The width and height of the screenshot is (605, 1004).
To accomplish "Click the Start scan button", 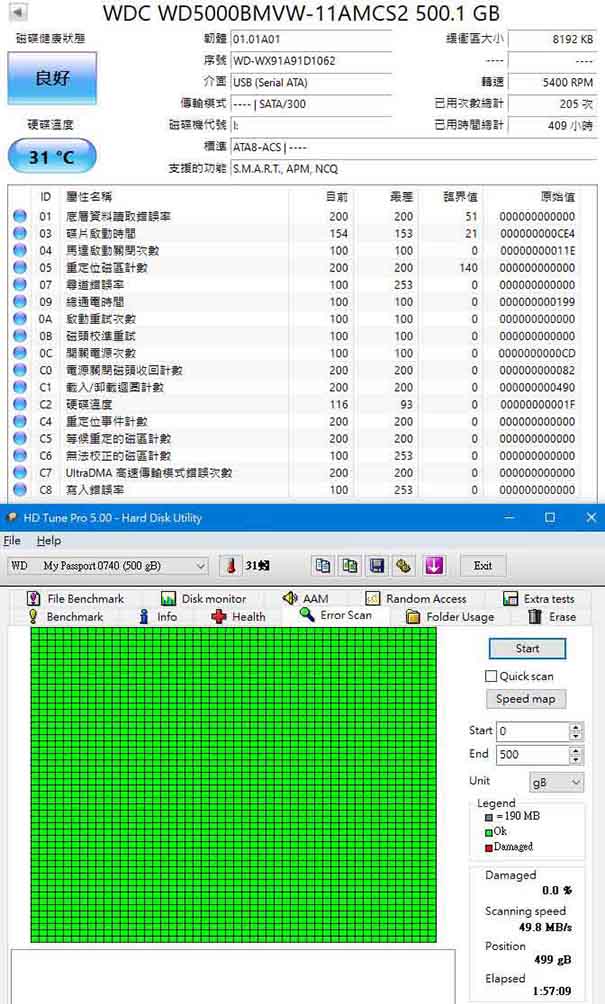I will pyautogui.click(x=527, y=649).
